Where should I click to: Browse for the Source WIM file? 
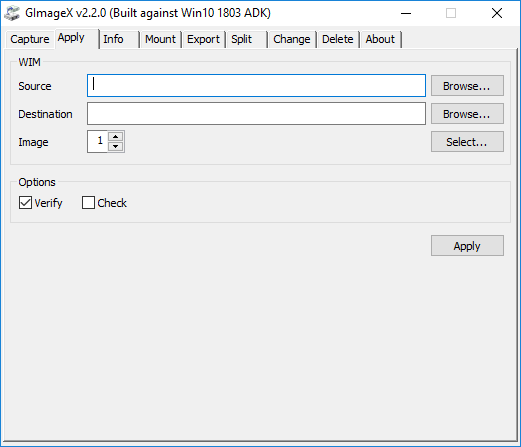click(x=467, y=86)
